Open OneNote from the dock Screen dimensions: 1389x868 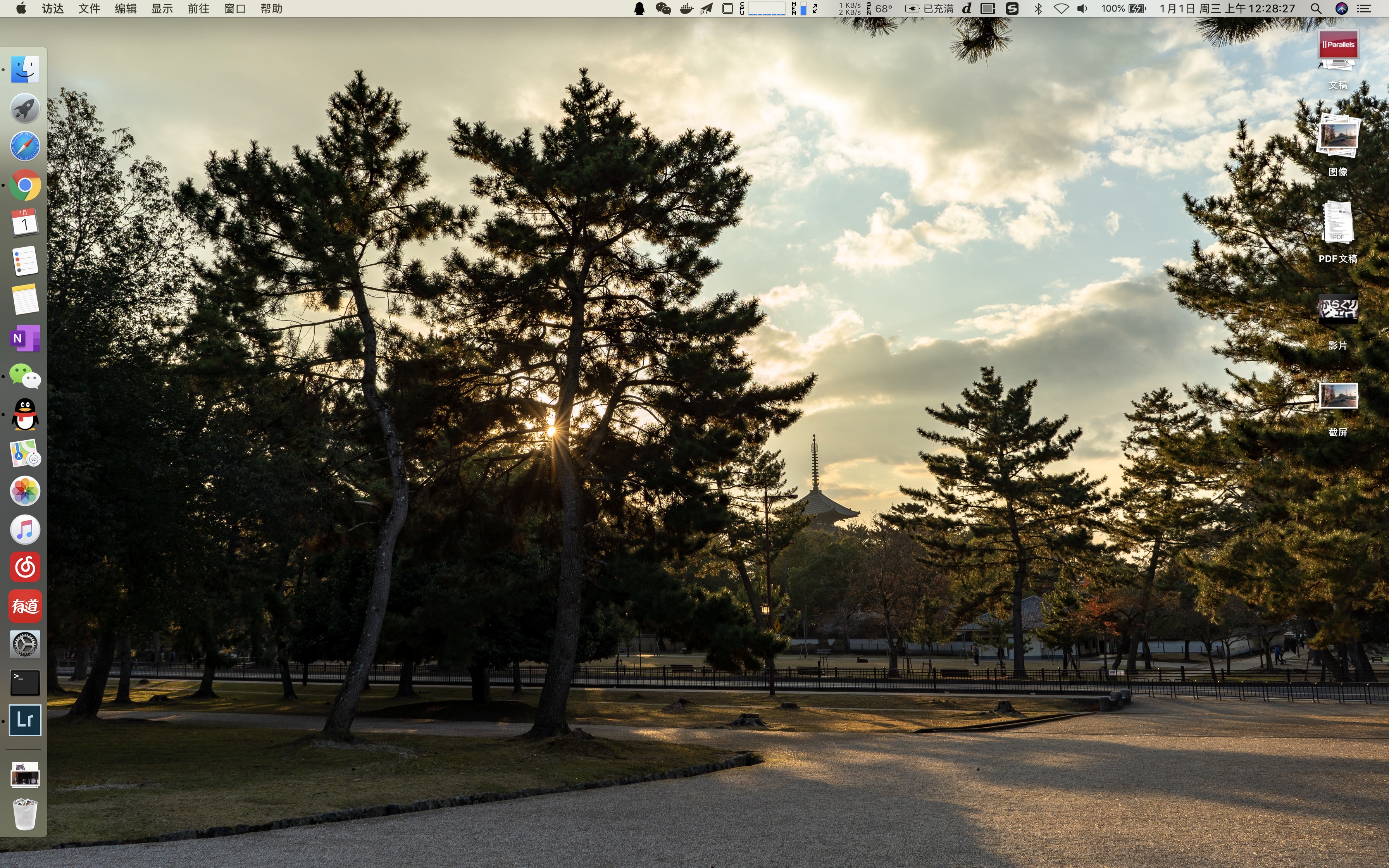pyautogui.click(x=25, y=338)
